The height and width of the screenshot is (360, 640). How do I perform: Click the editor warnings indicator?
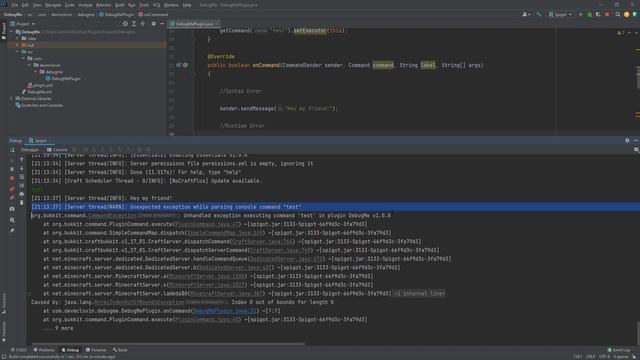[621, 32]
